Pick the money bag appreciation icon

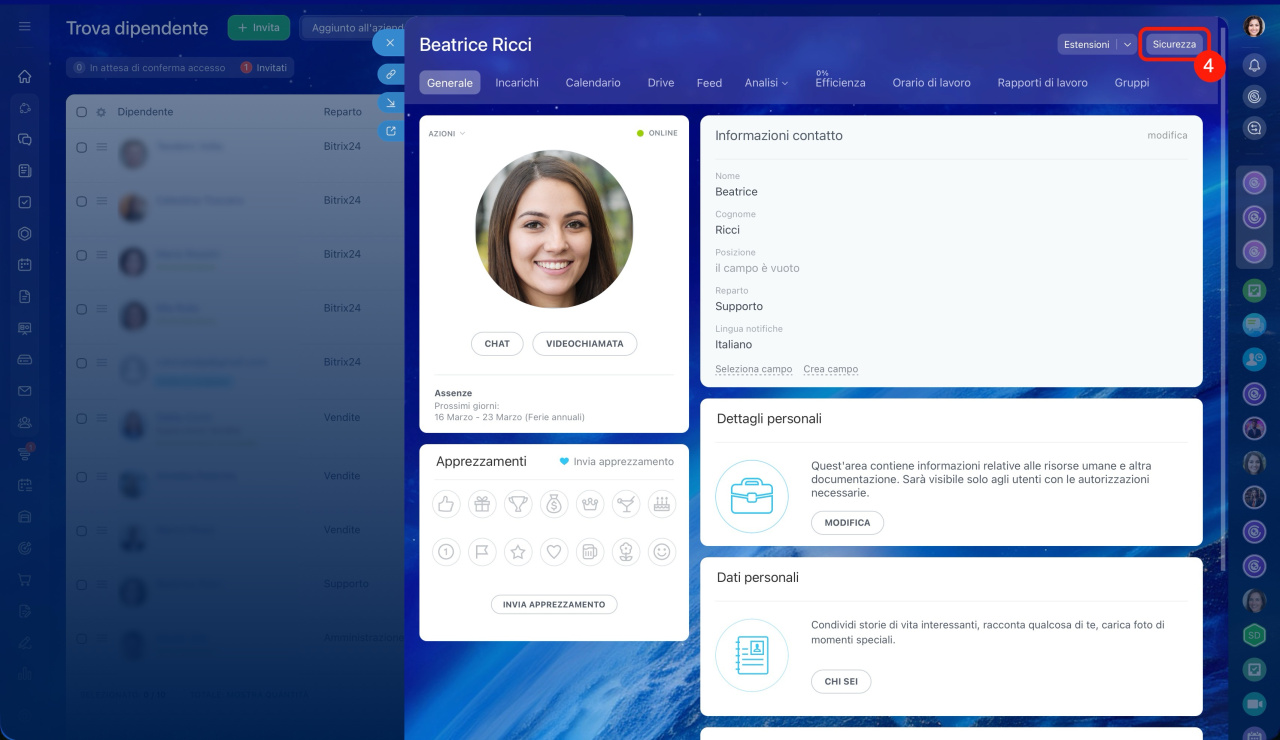(x=554, y=504)
